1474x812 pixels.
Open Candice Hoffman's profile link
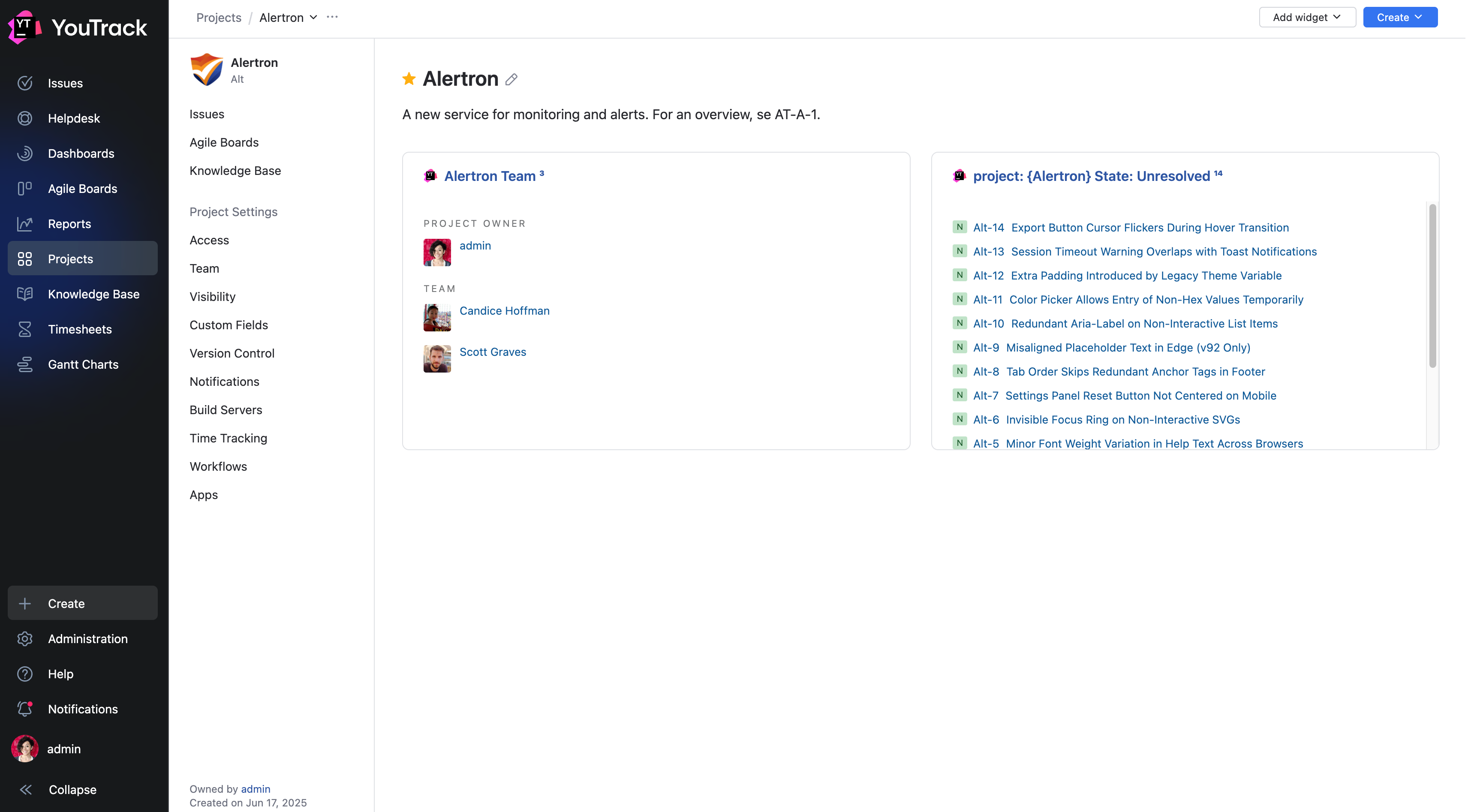click(x=504, y=311)
